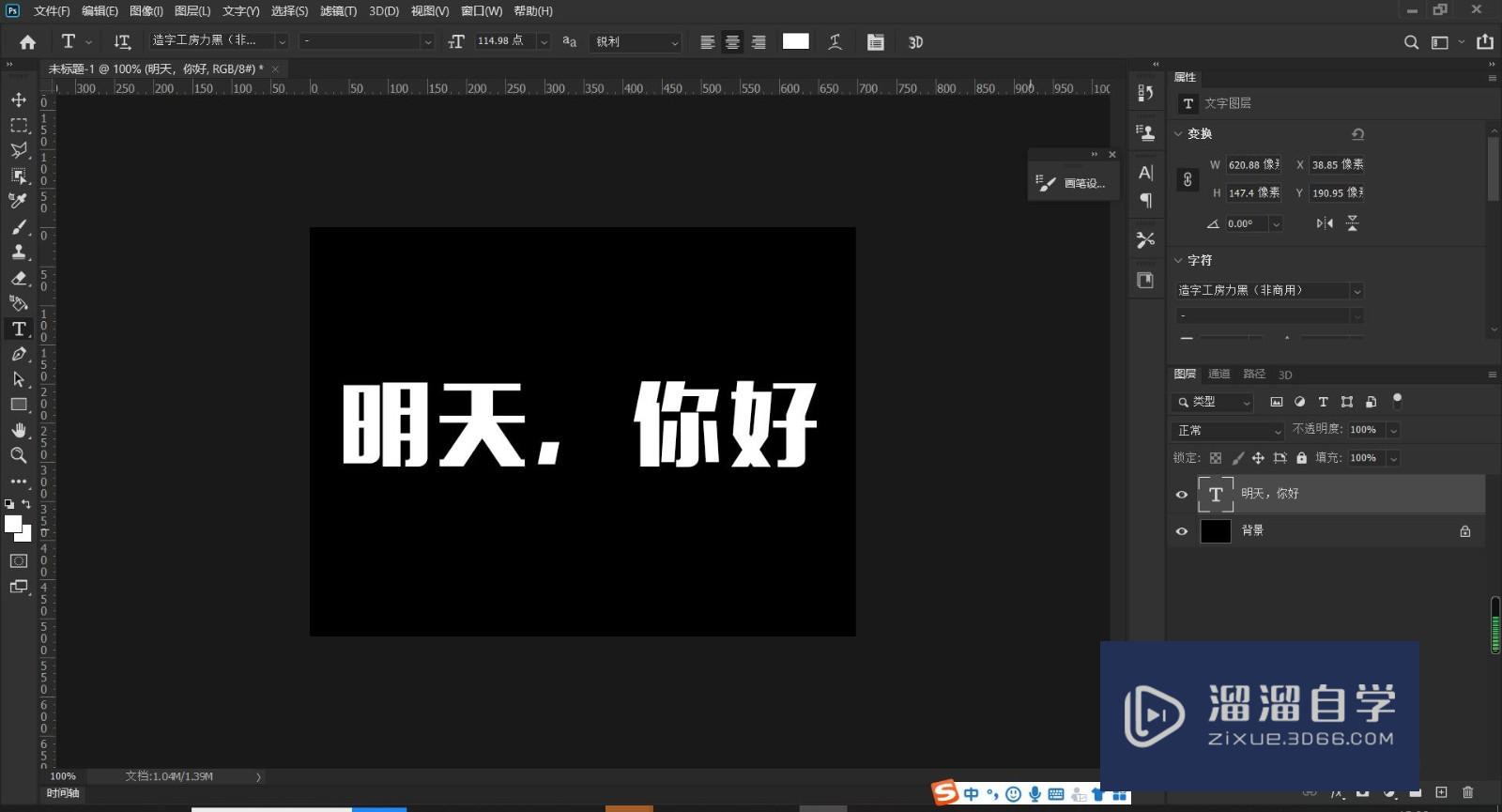Screen dimensions: 1502x812
Task: Select the Clone Stamp tool
Action: (19, 253)
